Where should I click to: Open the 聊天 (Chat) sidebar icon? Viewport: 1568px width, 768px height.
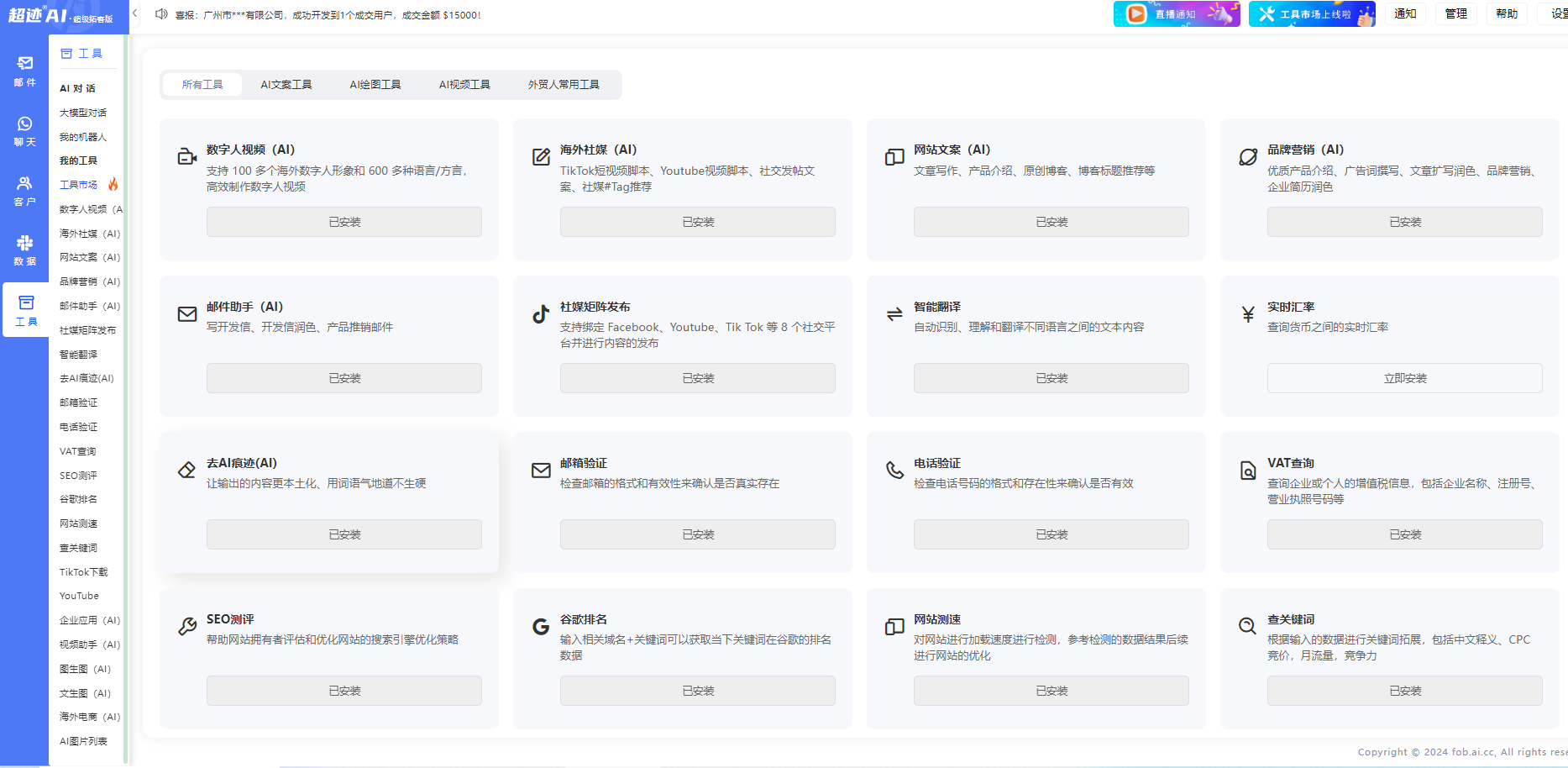[x=24, y=131]
